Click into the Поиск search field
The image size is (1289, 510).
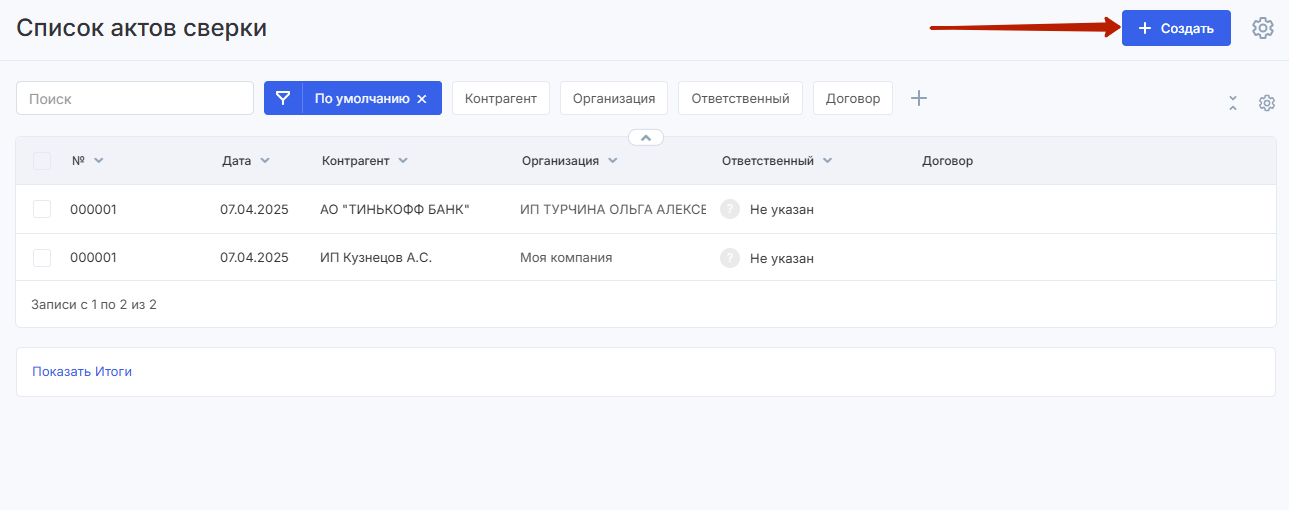(135, 98)
